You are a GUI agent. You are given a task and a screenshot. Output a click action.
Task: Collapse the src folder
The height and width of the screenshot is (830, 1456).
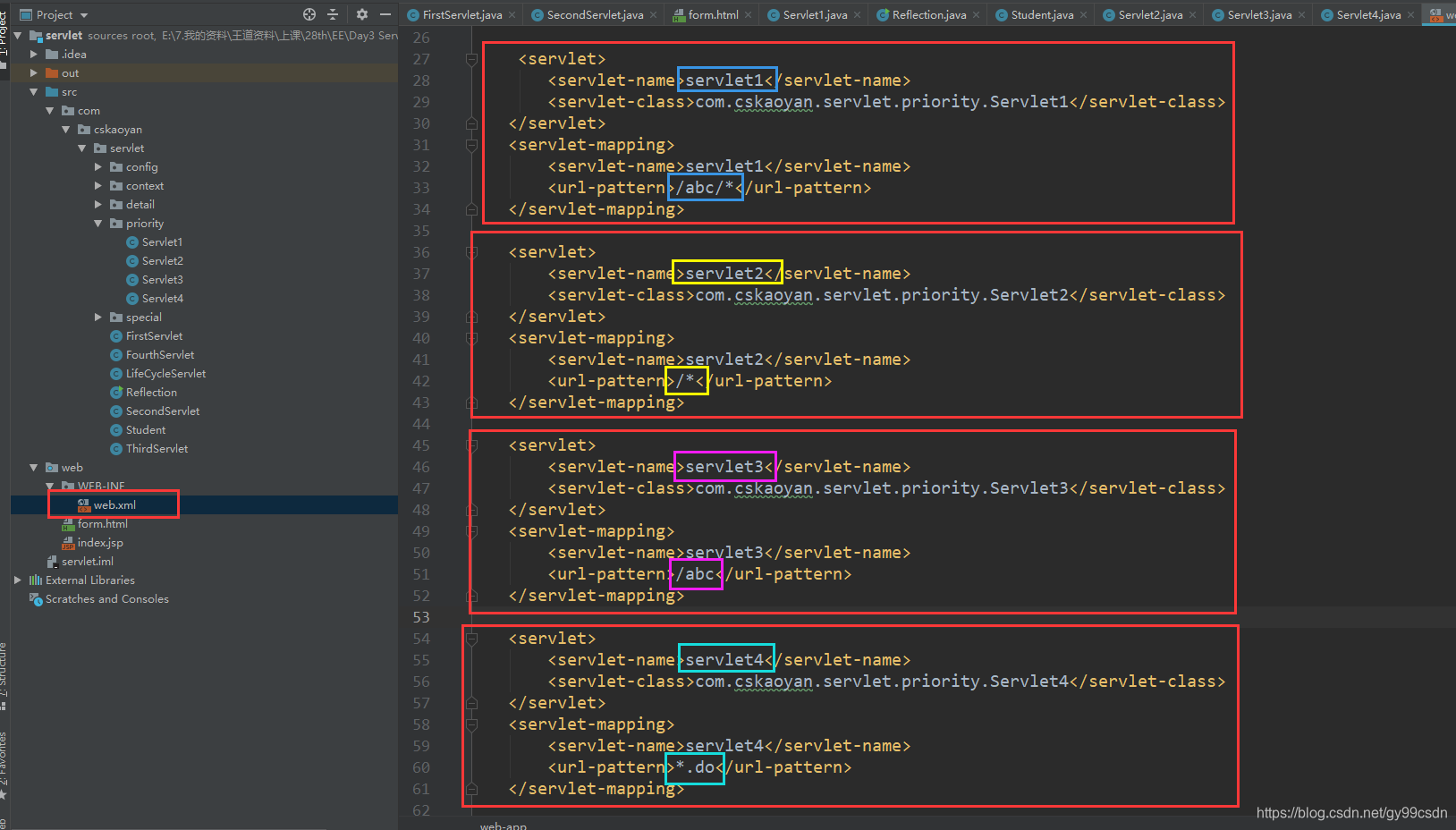(x=34, y=92)
